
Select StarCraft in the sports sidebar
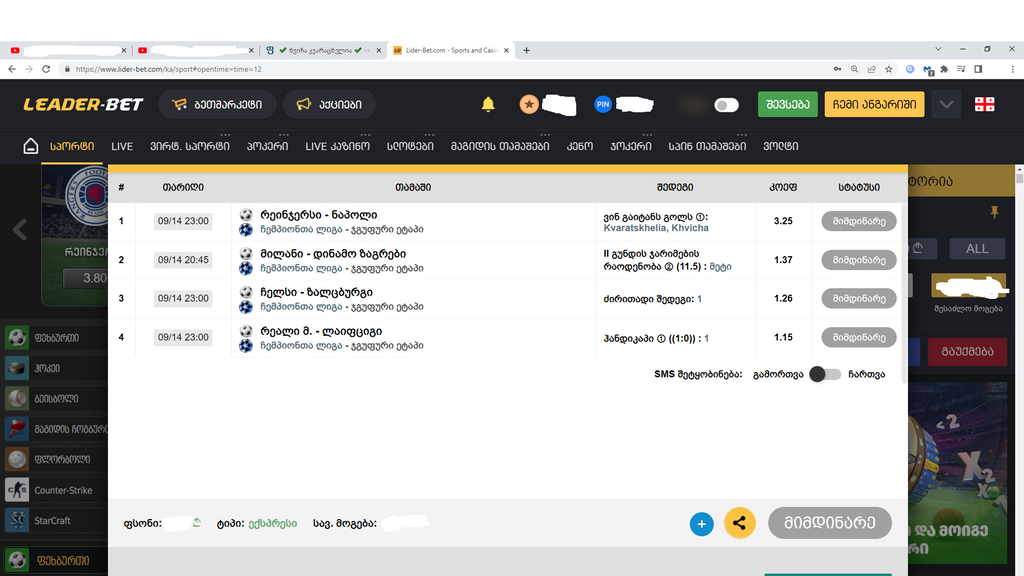(54, 520)
